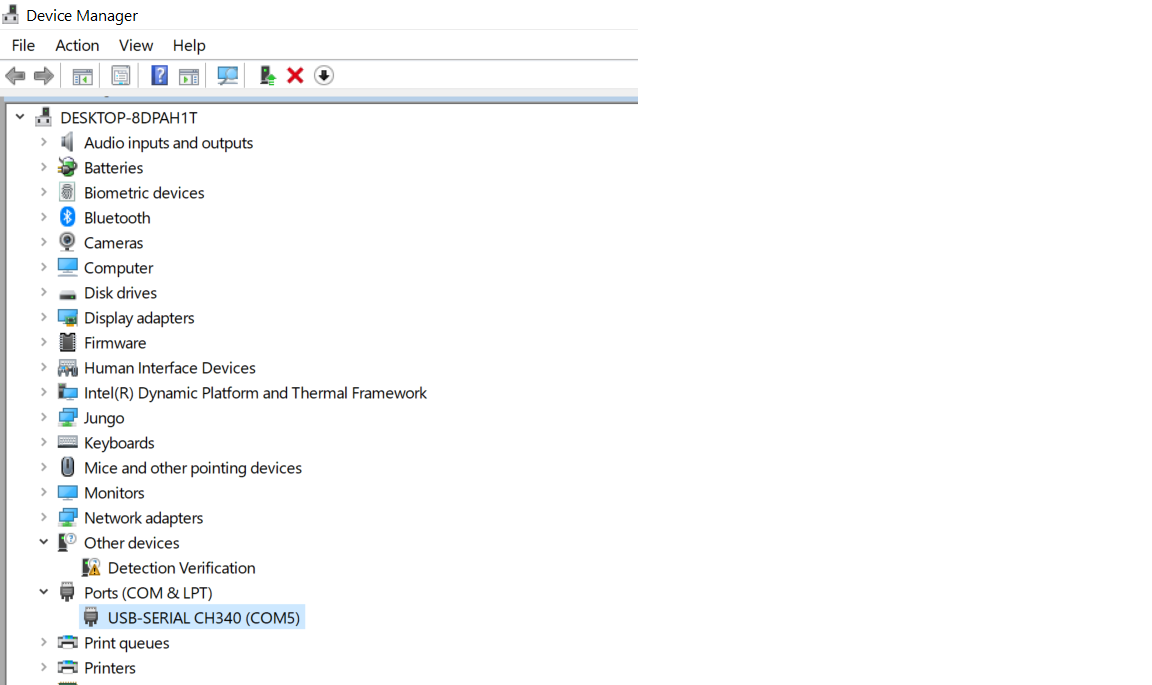Select the Jungo label
1152x685 pixels.
pos(104,417)
